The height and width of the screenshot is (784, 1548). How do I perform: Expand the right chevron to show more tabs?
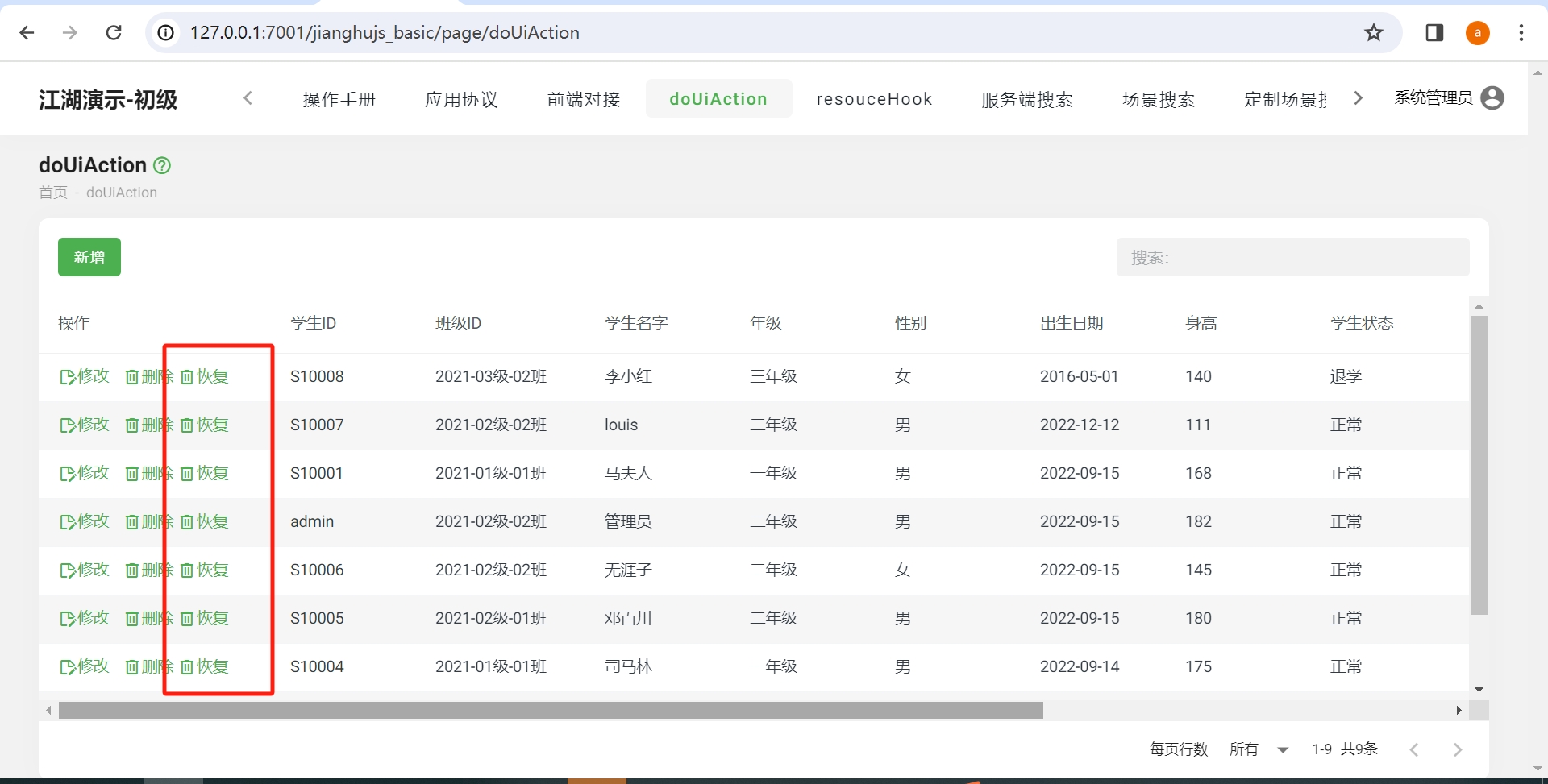[1359, 97]
